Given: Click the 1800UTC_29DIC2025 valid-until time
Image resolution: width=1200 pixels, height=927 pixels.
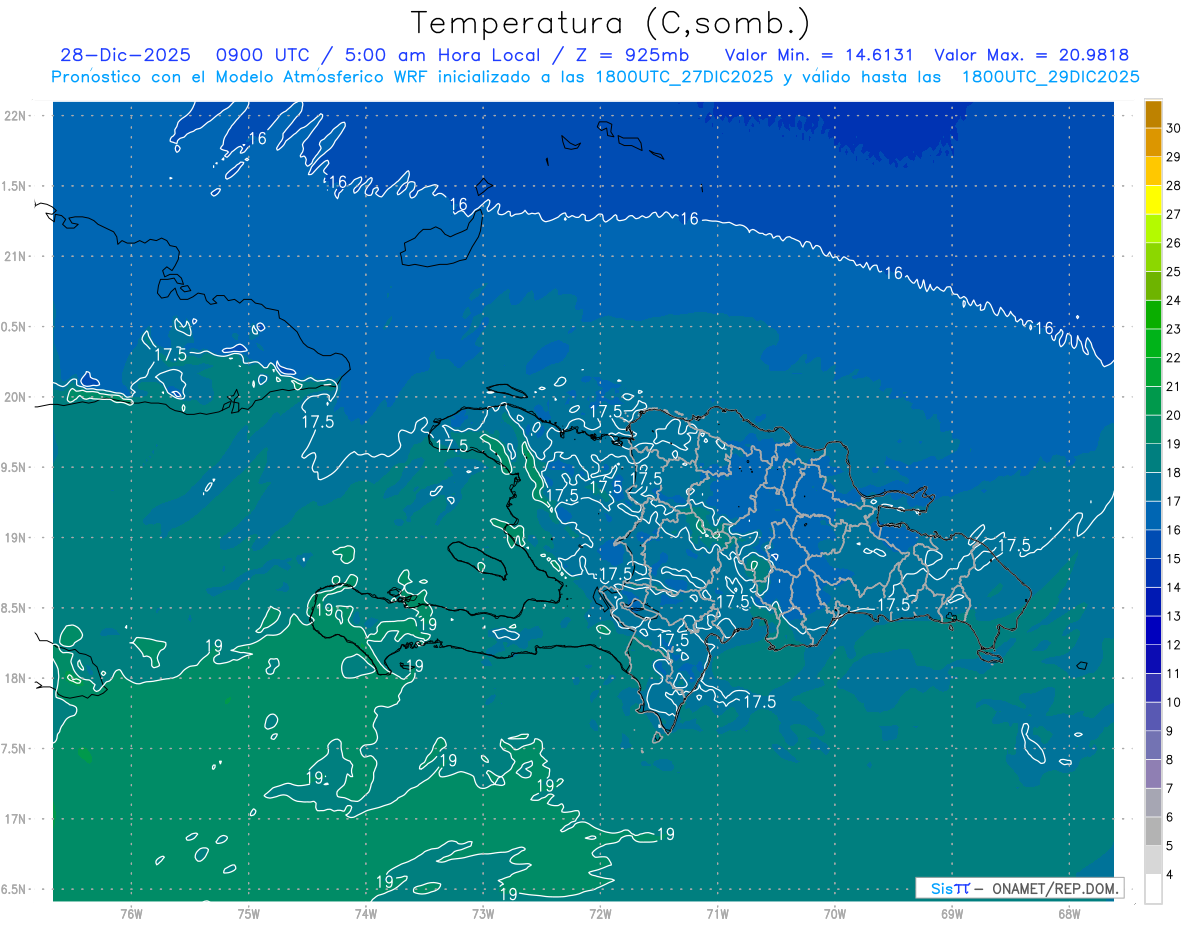Looking at the screenshot, I should click(1050, 77).
